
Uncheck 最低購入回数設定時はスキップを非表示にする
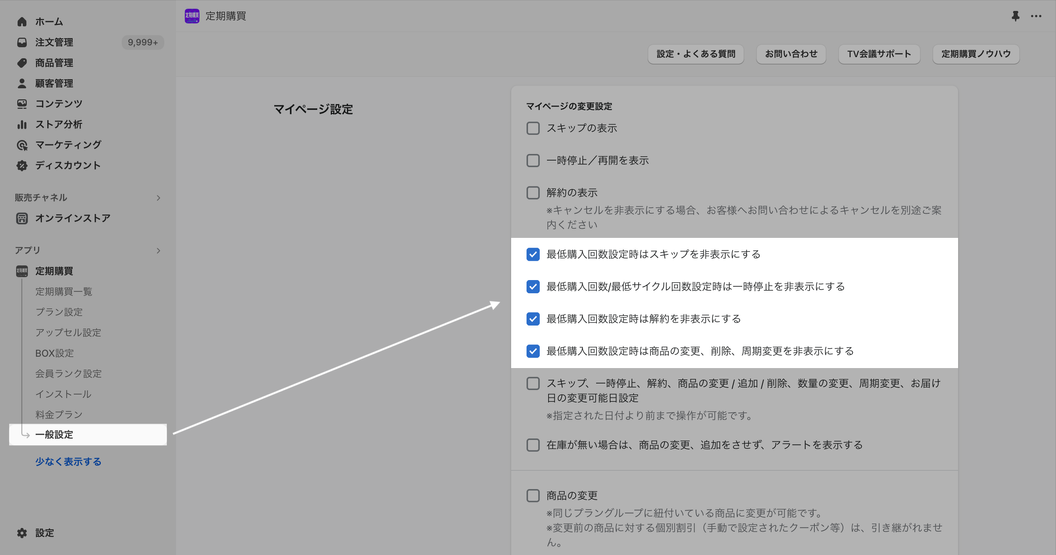tap(533, 254)
